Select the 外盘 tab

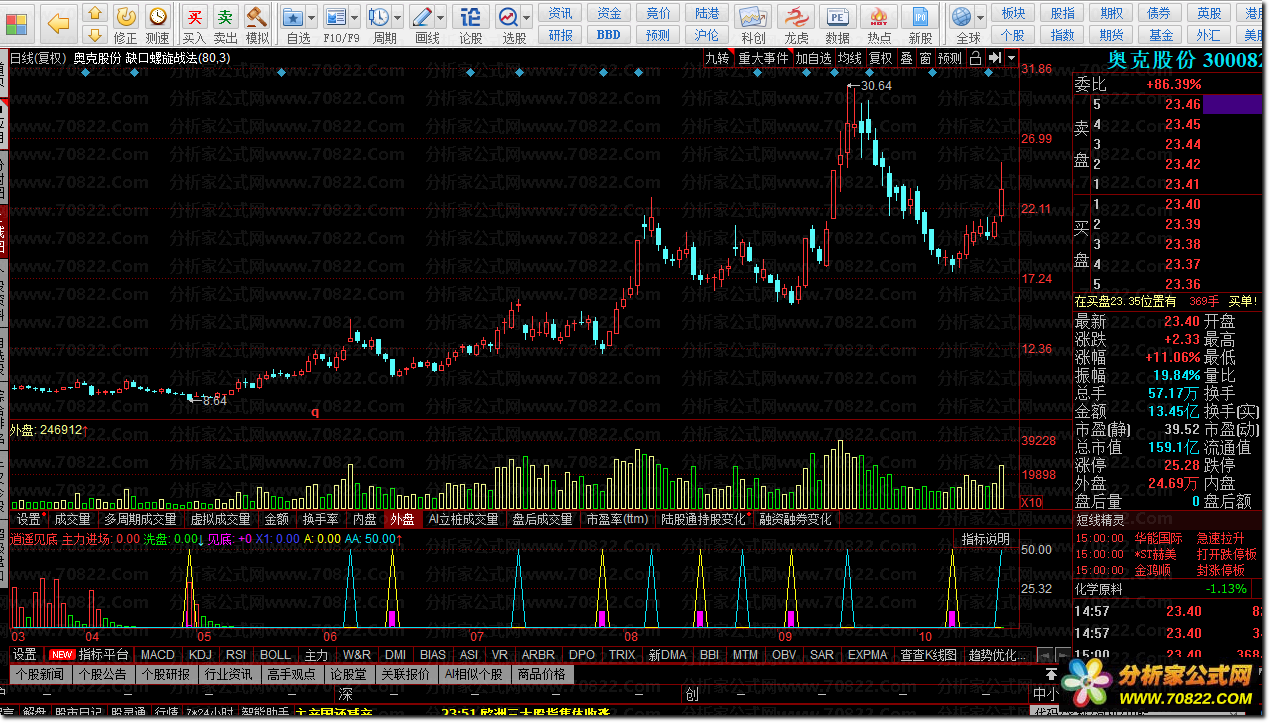[x=402, y=519]
